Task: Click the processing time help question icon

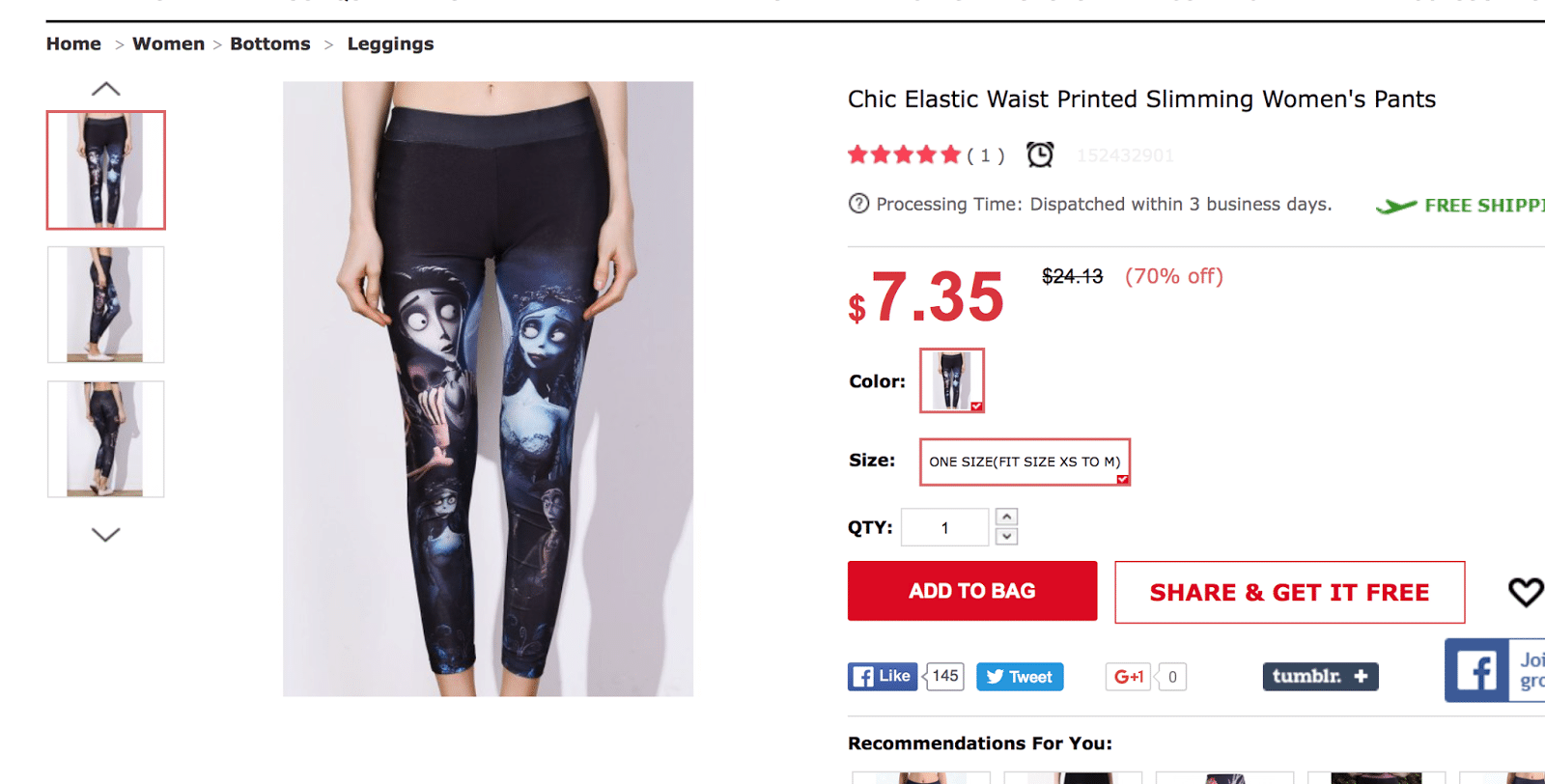Action: [x=858, y=204]
